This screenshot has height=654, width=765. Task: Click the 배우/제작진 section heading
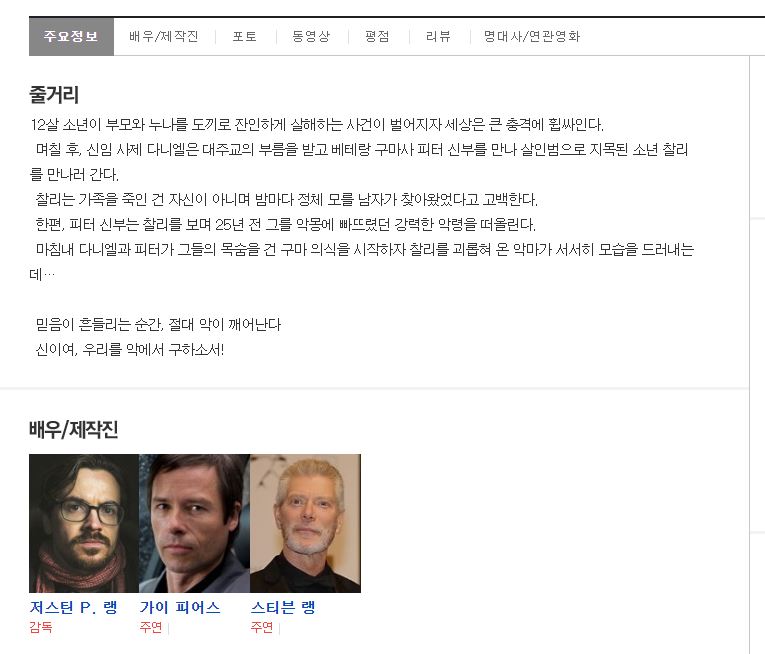pyautogui.click(x=74, y=429)
